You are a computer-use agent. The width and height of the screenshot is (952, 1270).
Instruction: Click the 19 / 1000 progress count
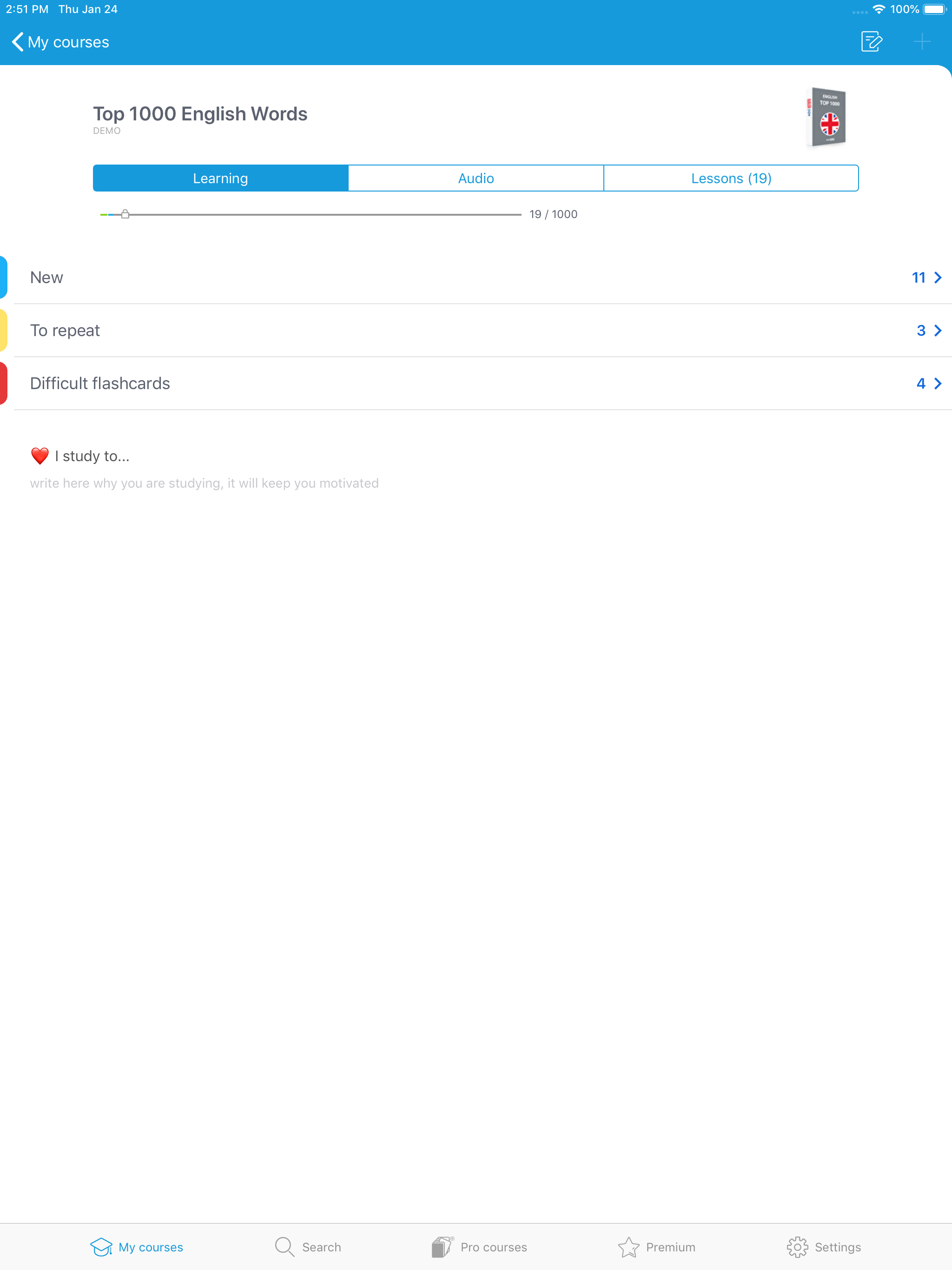[554, 214]
